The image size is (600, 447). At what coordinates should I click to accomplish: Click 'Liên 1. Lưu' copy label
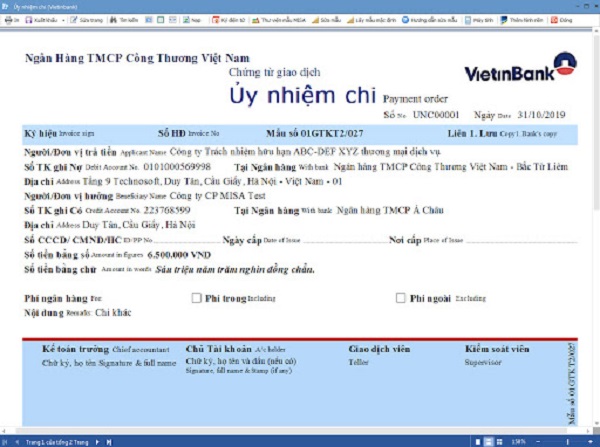tap(472, 134)
